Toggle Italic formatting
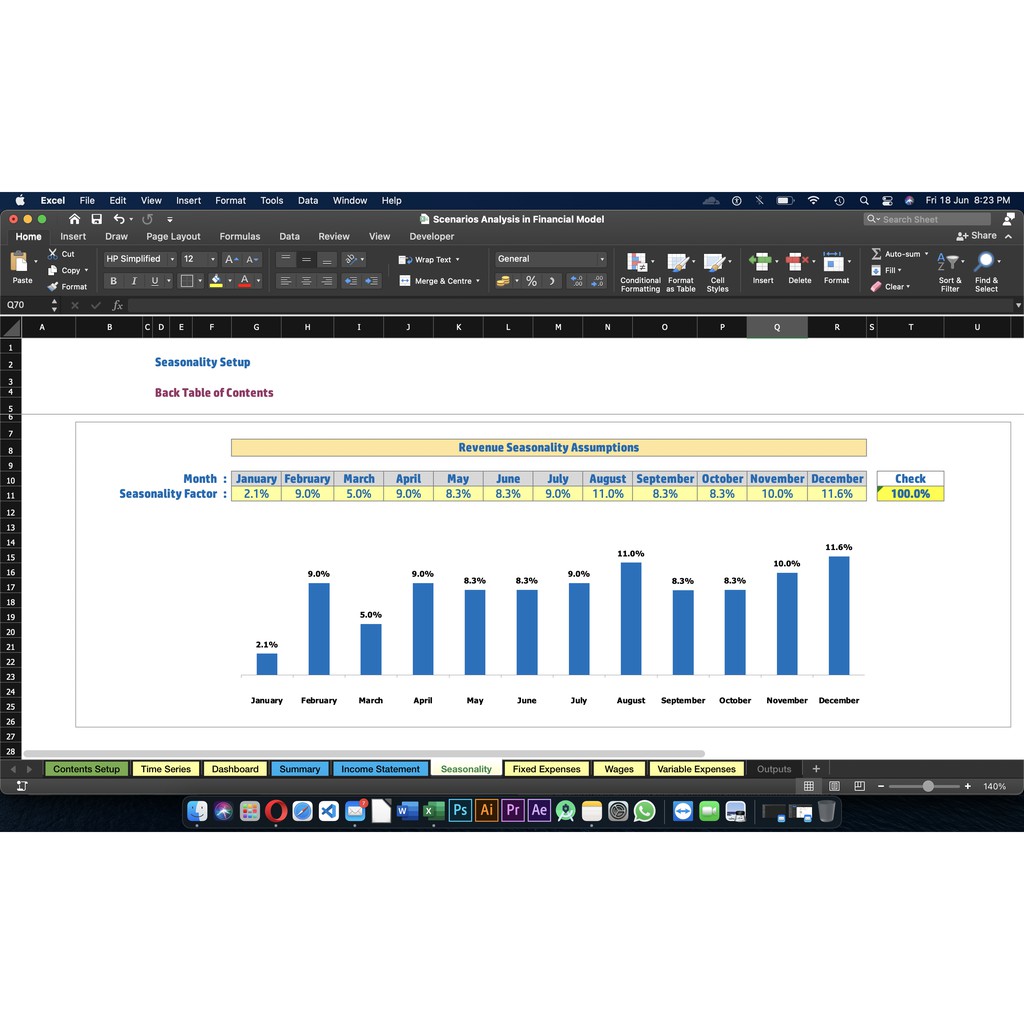 134,282
